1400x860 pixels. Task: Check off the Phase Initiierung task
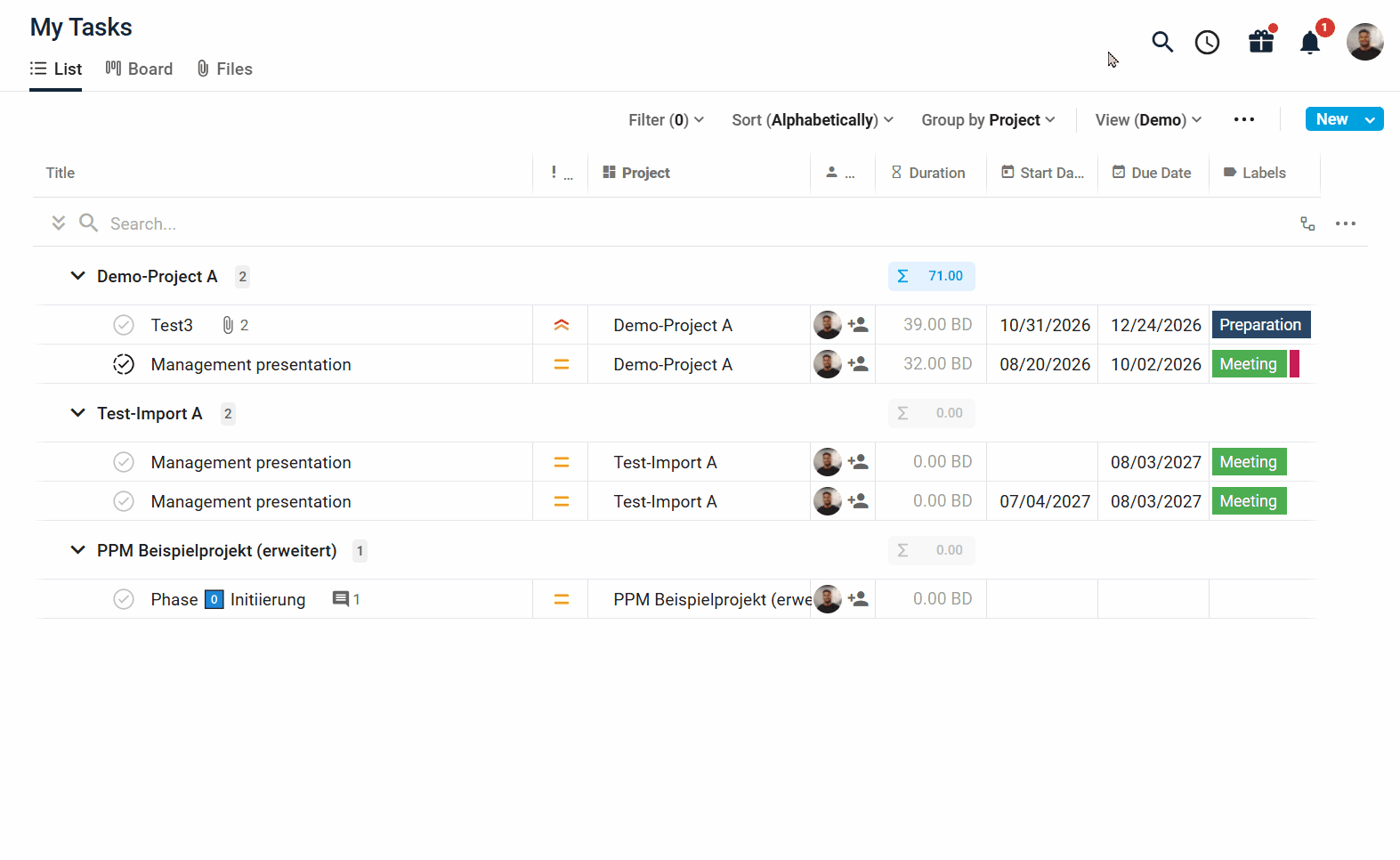(124, 599)
